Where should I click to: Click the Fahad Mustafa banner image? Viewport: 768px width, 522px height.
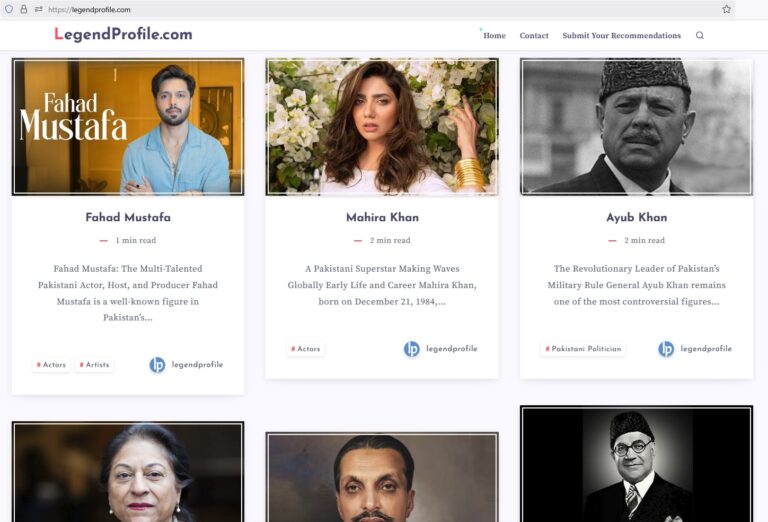pyautogui.click(x=128, y=127)
